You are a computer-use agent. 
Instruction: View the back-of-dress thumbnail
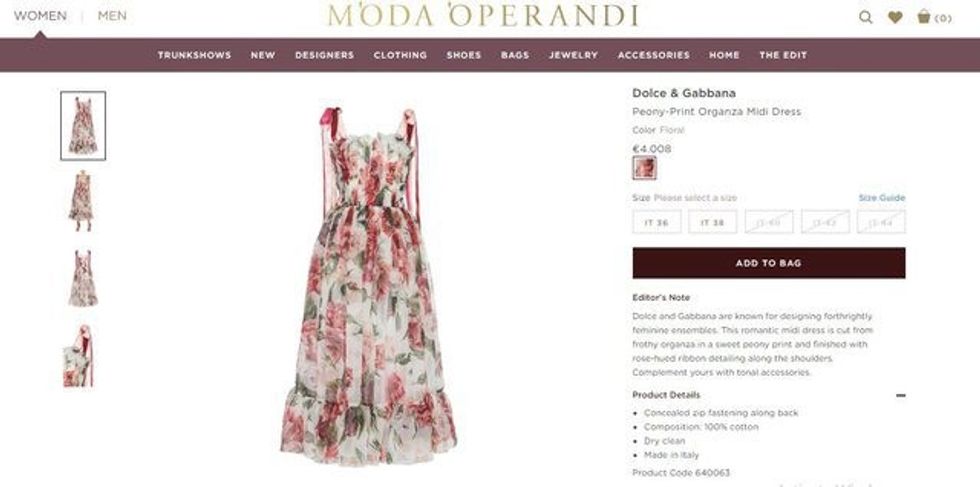(83, 278)
